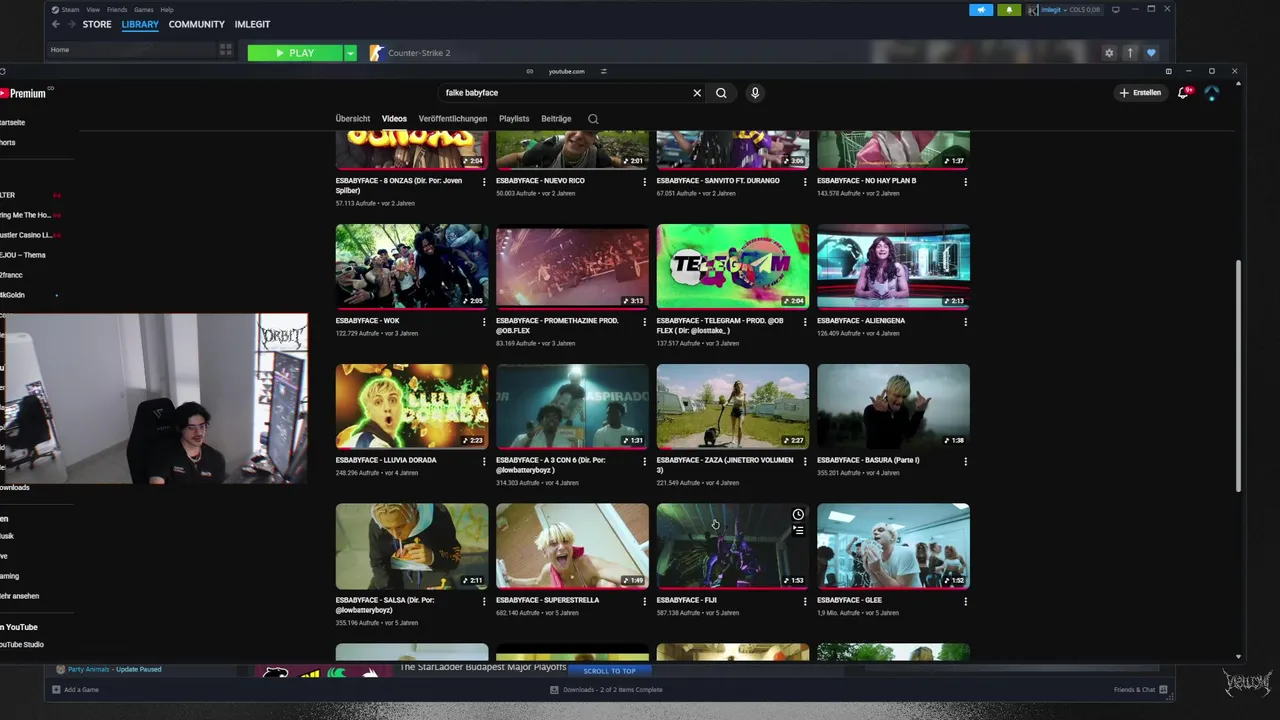Click the YouTube Premium logo
Viewport: 1280px width, 720px height.
coord(24,93)
